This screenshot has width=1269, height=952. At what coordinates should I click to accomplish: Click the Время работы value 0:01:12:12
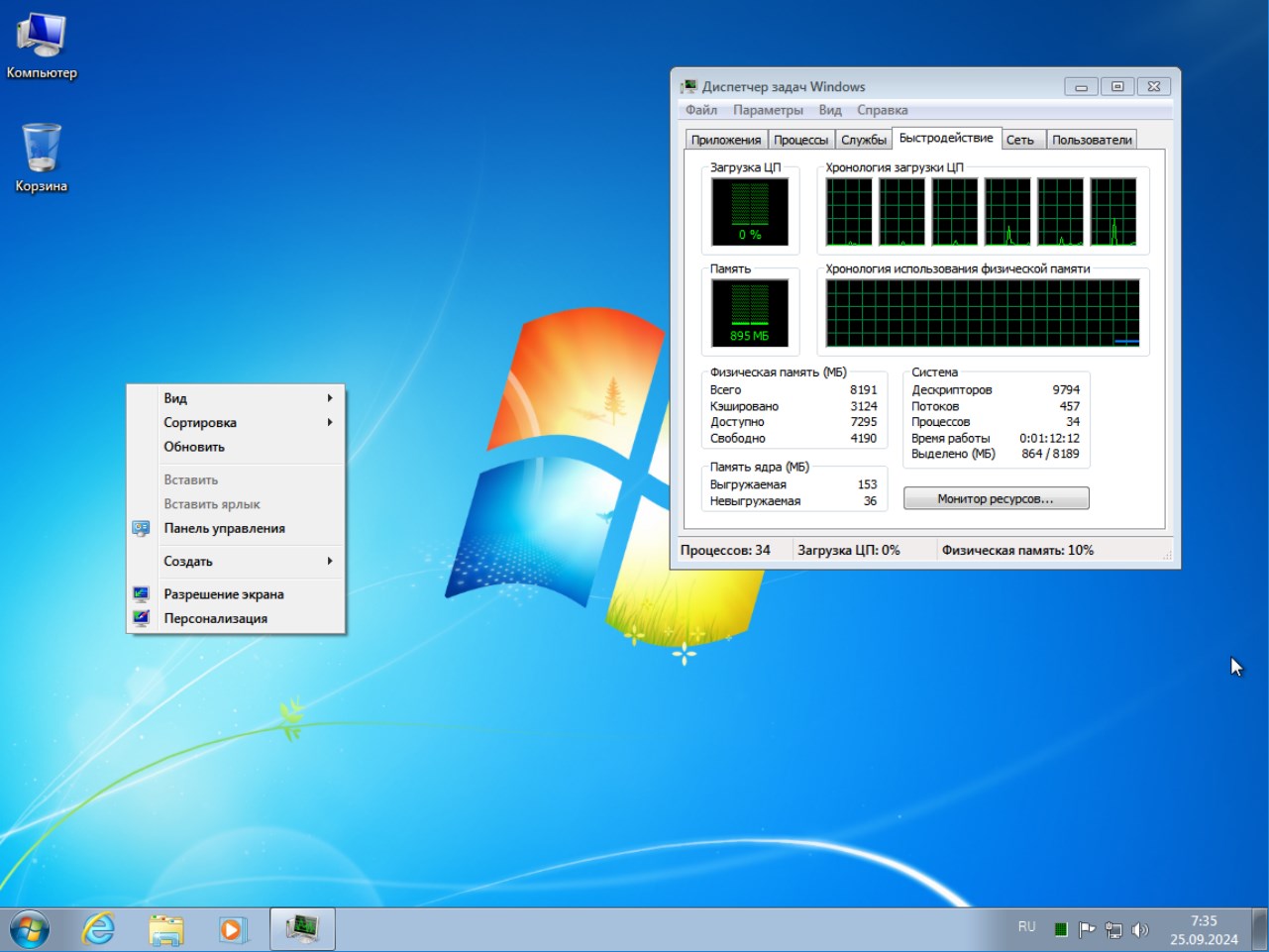1050,438
